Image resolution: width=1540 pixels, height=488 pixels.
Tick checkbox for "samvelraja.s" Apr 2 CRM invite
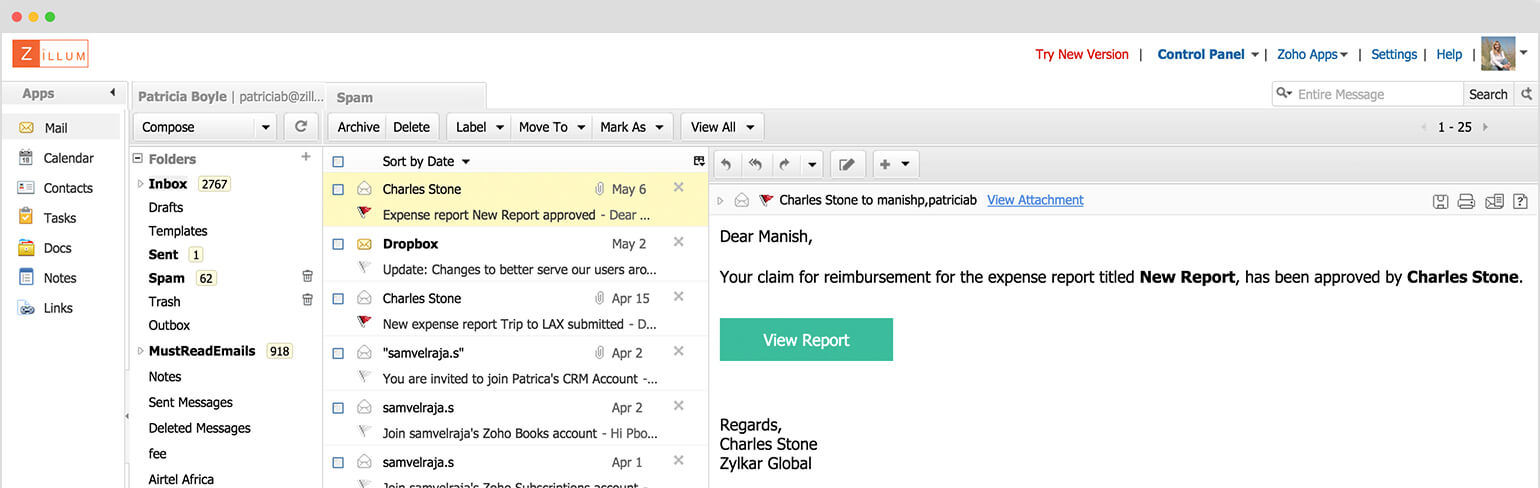(x=338, y=353)
